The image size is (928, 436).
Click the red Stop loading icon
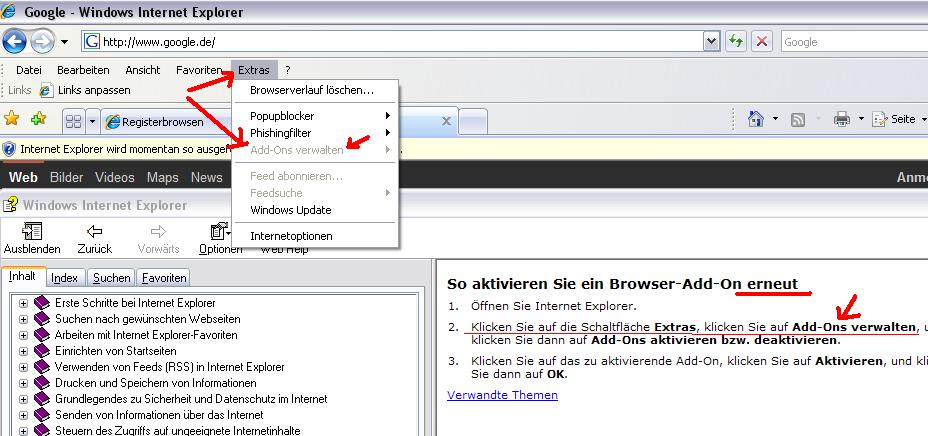point(762,41)
